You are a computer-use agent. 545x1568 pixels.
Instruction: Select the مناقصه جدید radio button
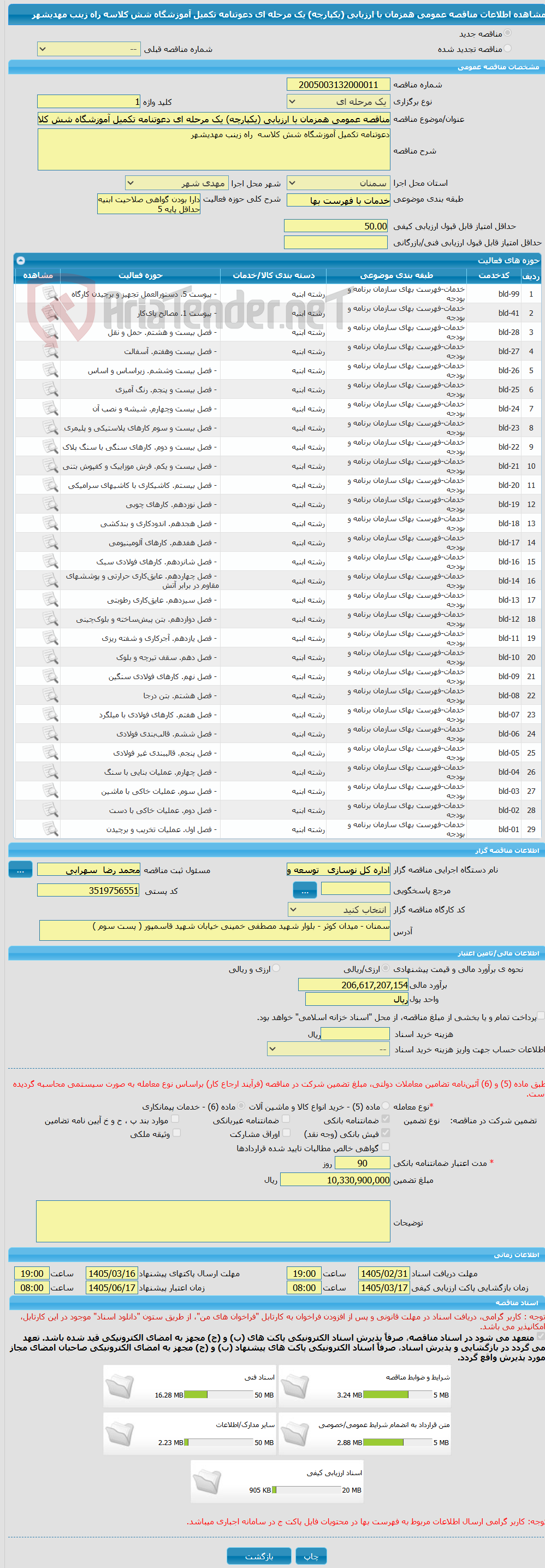(507, 33)
